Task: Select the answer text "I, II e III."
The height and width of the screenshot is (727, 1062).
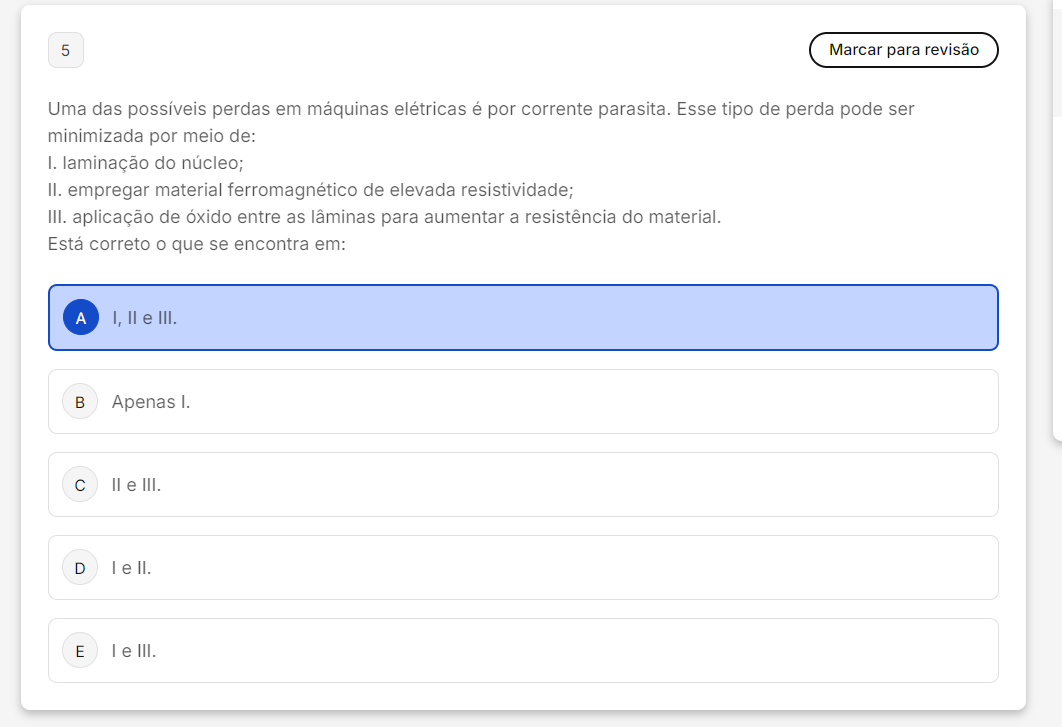Action: (x=144, y=318)
